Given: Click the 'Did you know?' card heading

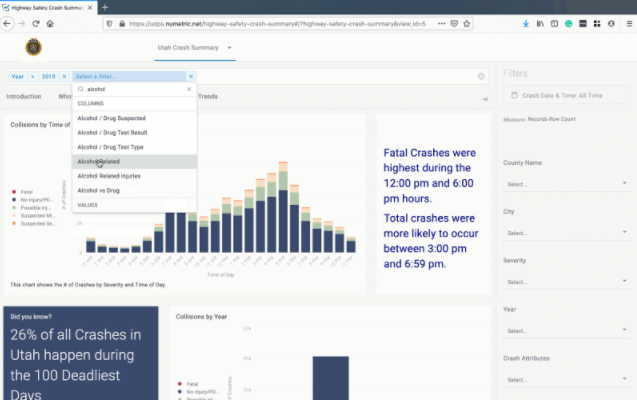Looking at the screenshot, I should [31, 317].
